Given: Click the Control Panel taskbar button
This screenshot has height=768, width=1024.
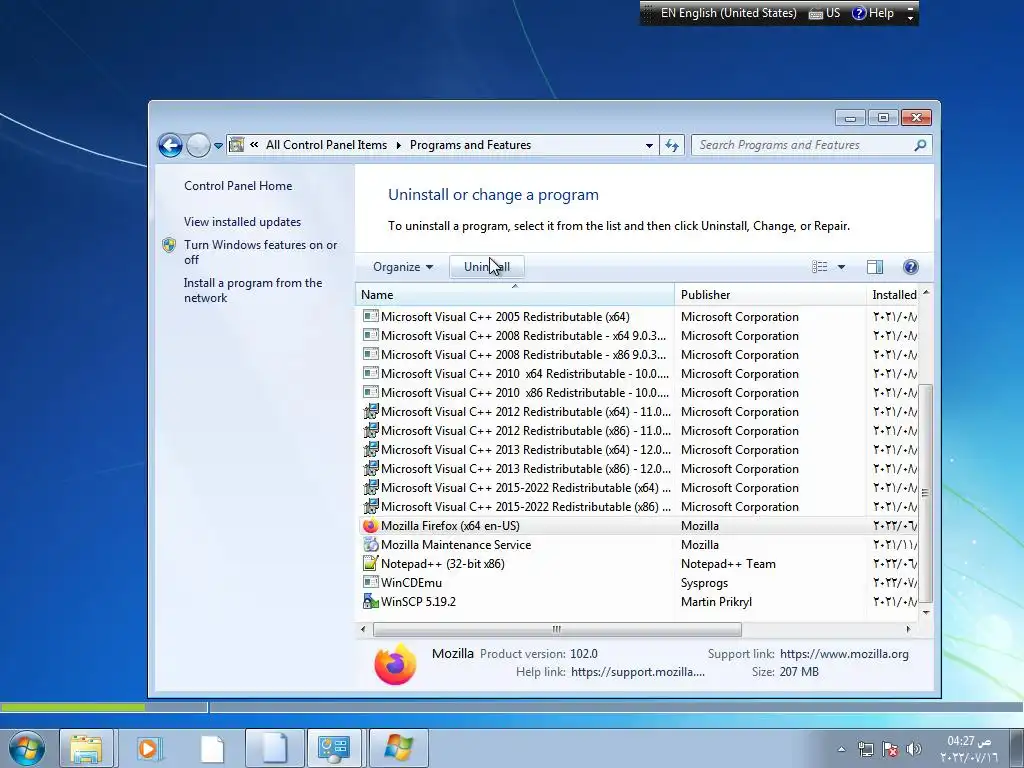Looking at the screenshot, I should pos(334,748).
